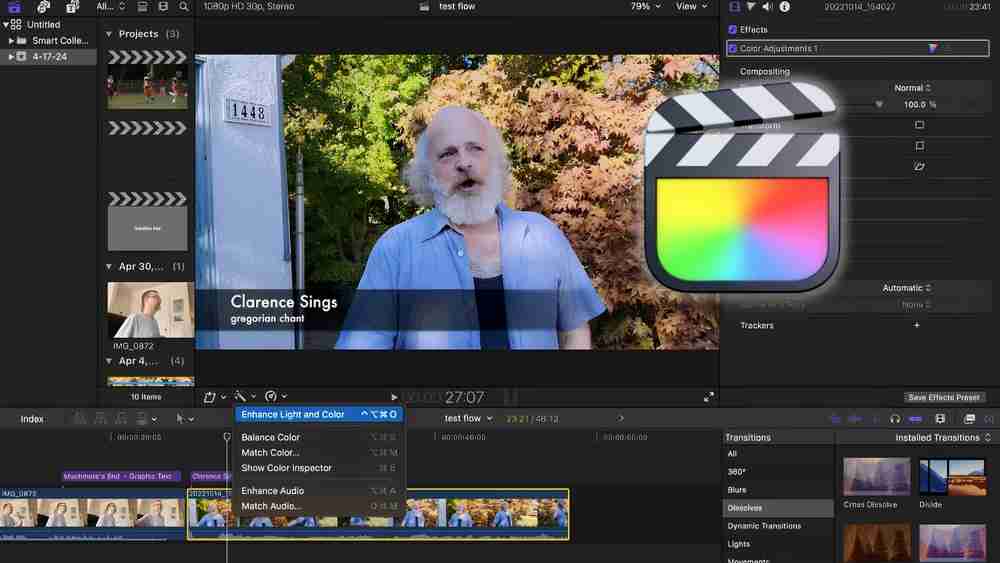
Task: Open the All clips filter dropdown
Action: click(111, 6)
